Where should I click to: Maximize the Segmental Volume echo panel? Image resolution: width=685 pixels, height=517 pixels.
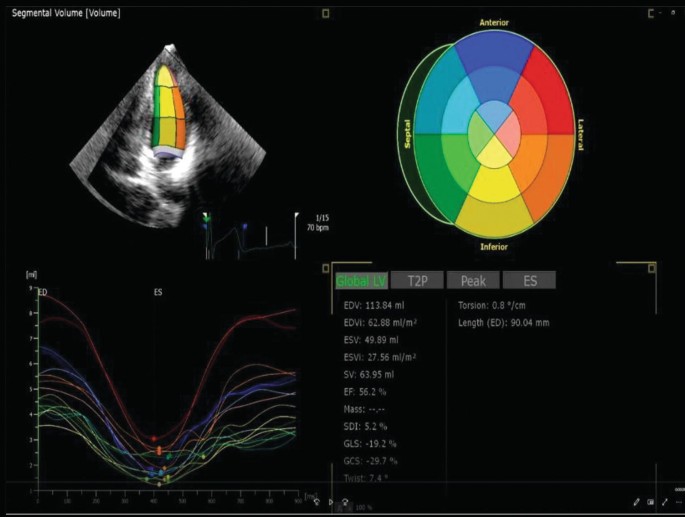(325, 14)
